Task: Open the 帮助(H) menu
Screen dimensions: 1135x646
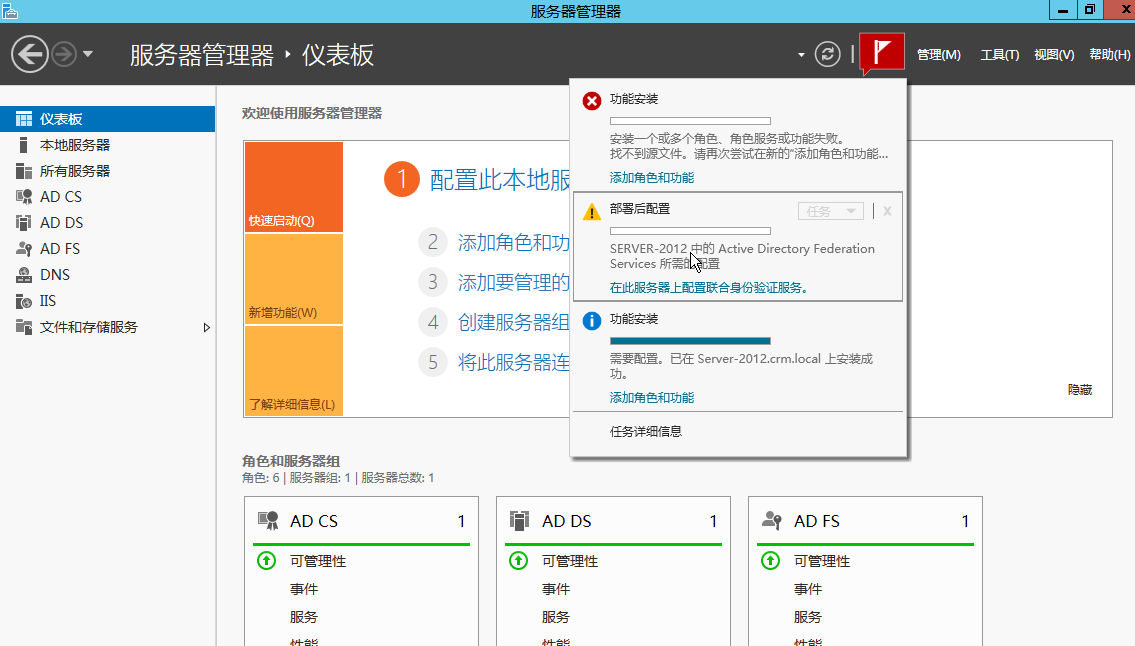Action: tap(1110, 54)
